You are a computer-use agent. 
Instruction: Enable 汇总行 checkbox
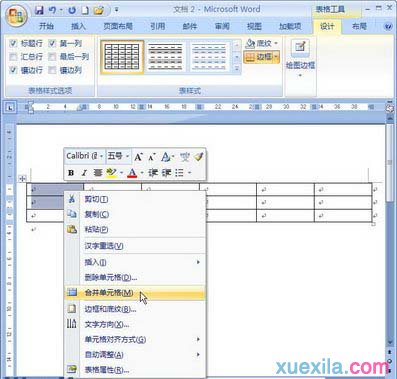pyautogui.click(x=13, y=57)
